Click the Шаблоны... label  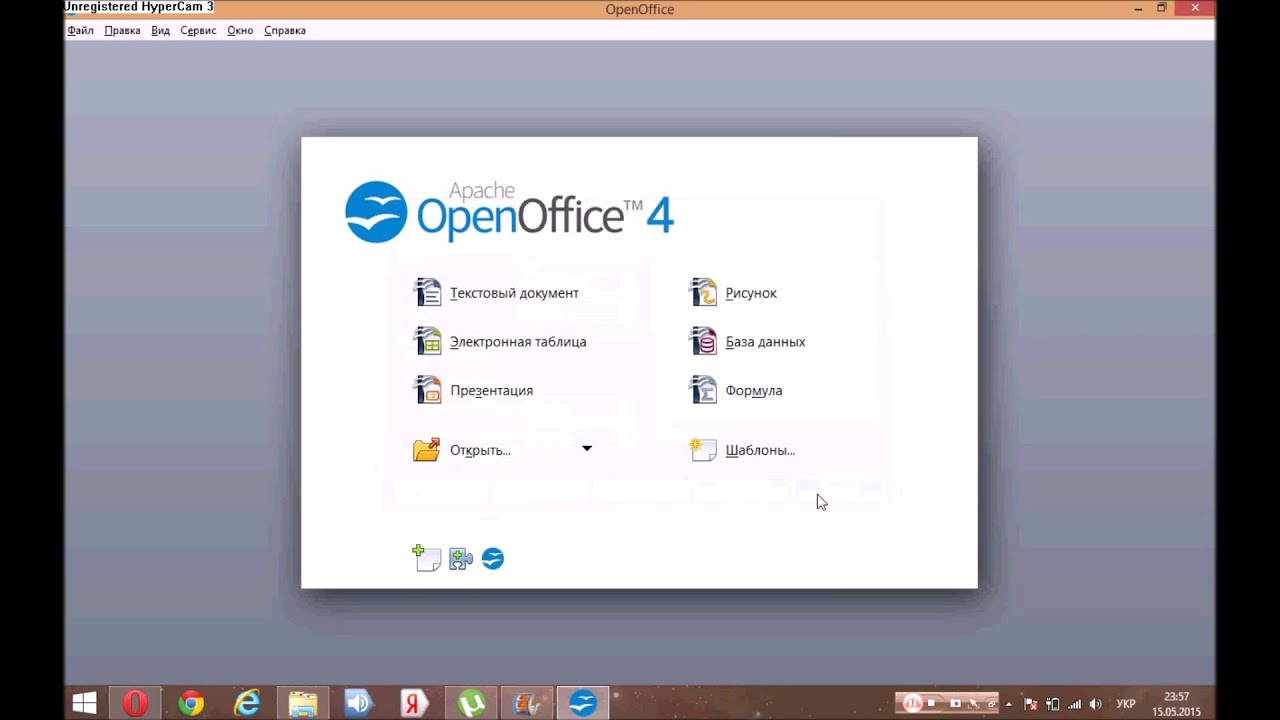760,451
